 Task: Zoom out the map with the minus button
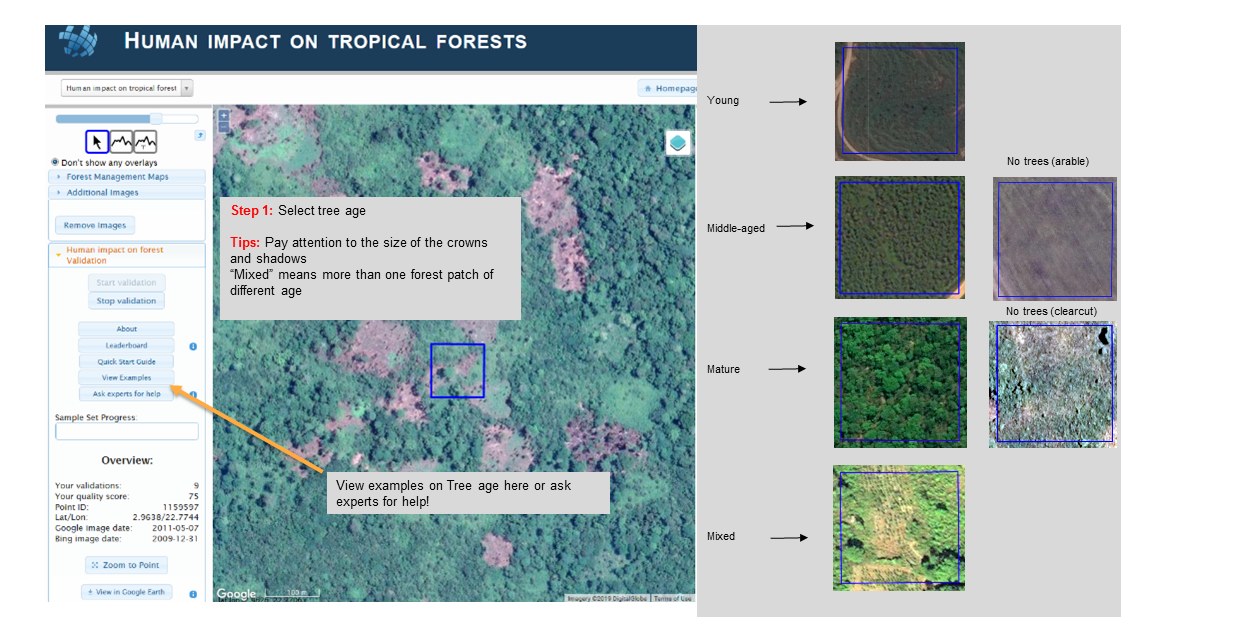[224, 127]
